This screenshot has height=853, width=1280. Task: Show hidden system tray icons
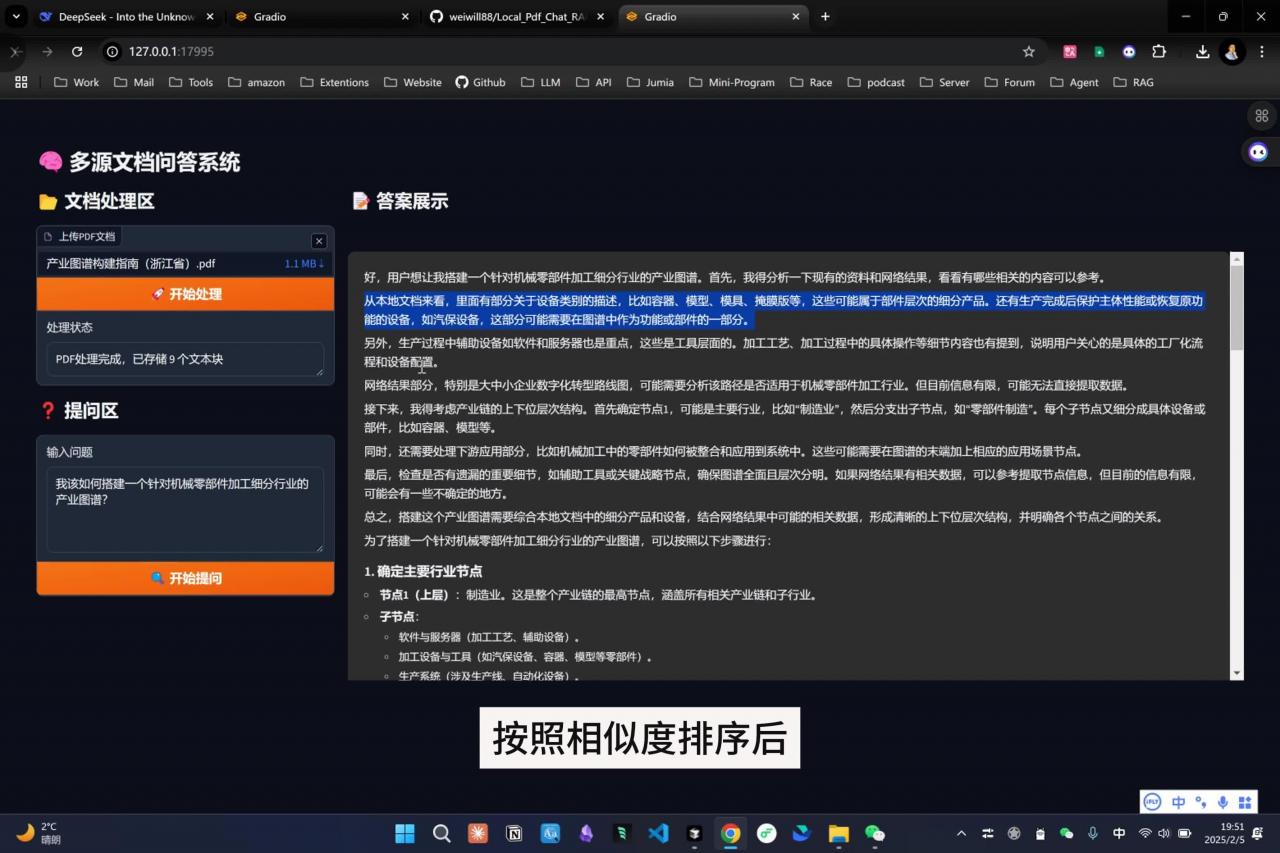[x=961, y=833]
